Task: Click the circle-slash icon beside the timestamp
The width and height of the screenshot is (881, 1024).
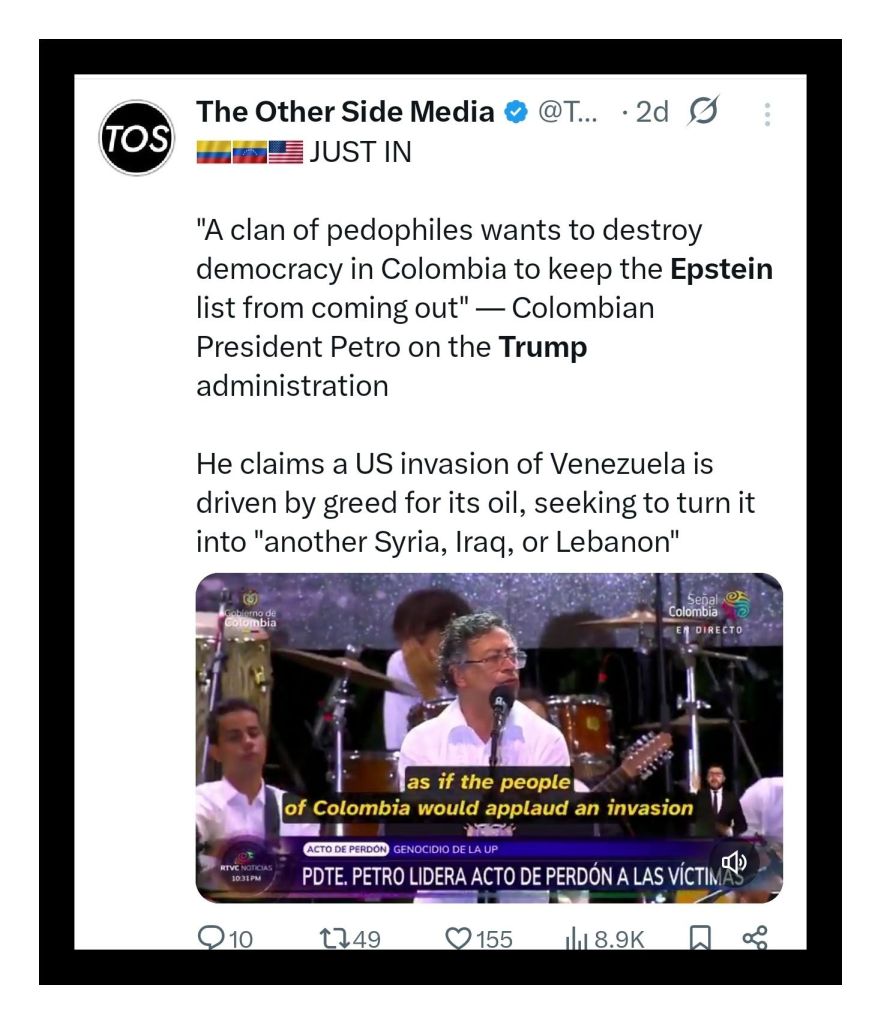Action: 705,112
